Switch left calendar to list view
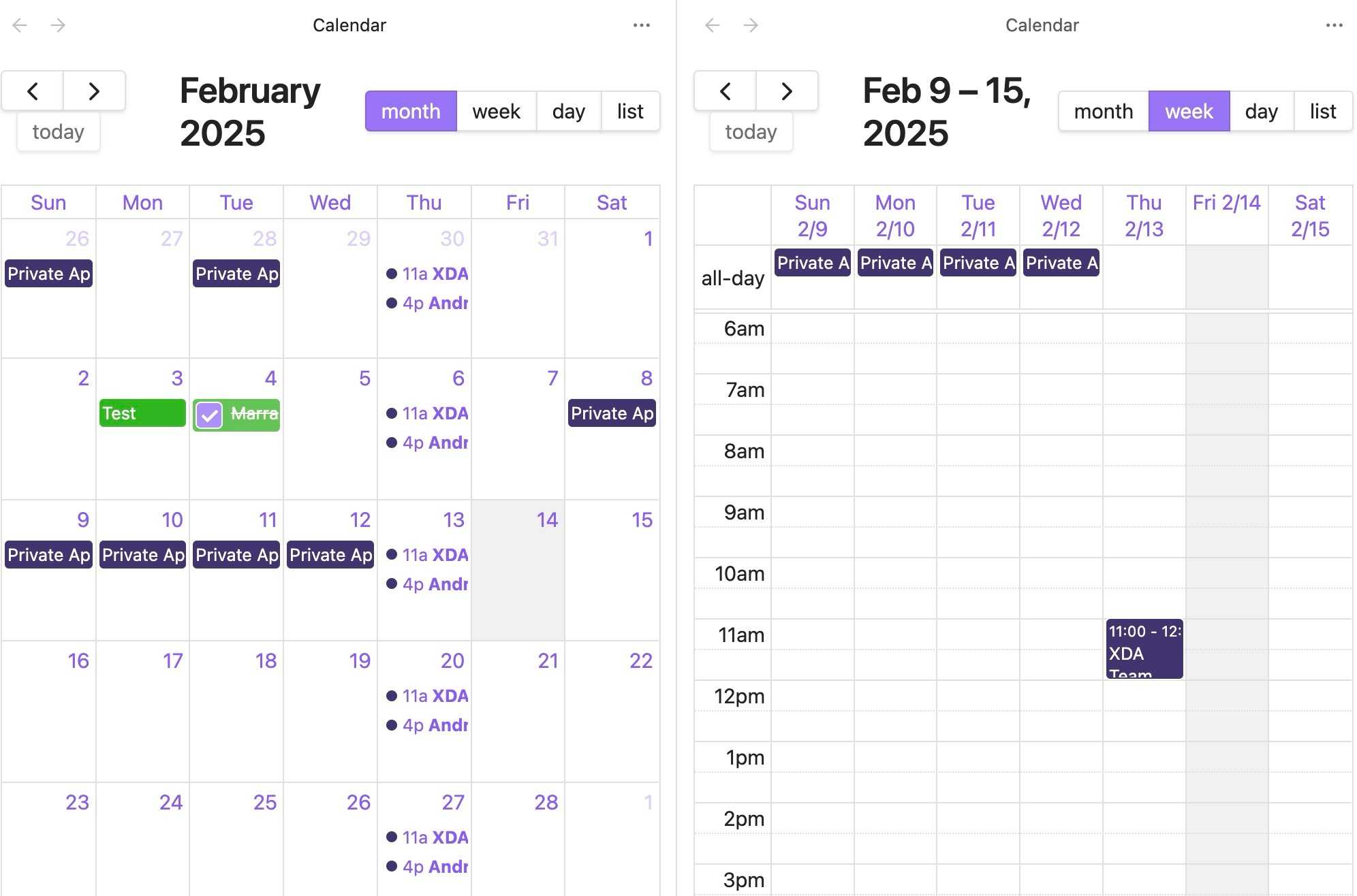Viewport: 1357px width, 896px height. coord(630,111)
